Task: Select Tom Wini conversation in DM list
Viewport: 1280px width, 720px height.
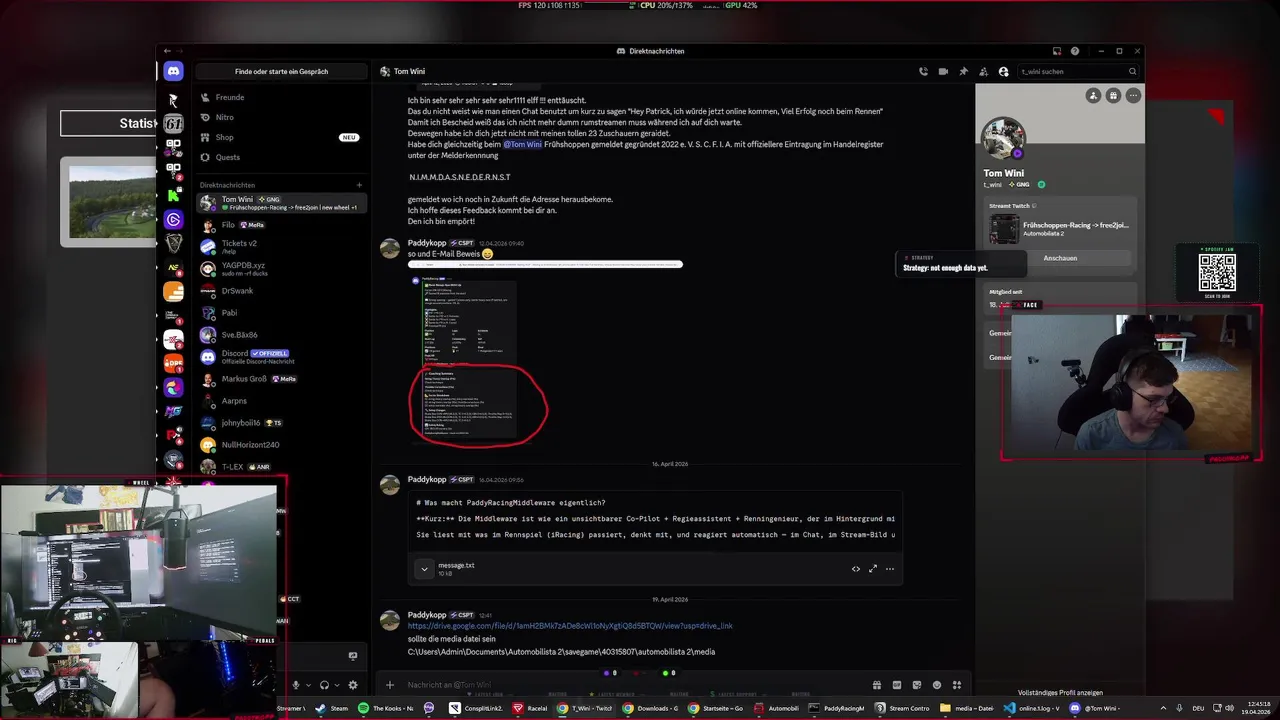Action: tap(281, 203)
